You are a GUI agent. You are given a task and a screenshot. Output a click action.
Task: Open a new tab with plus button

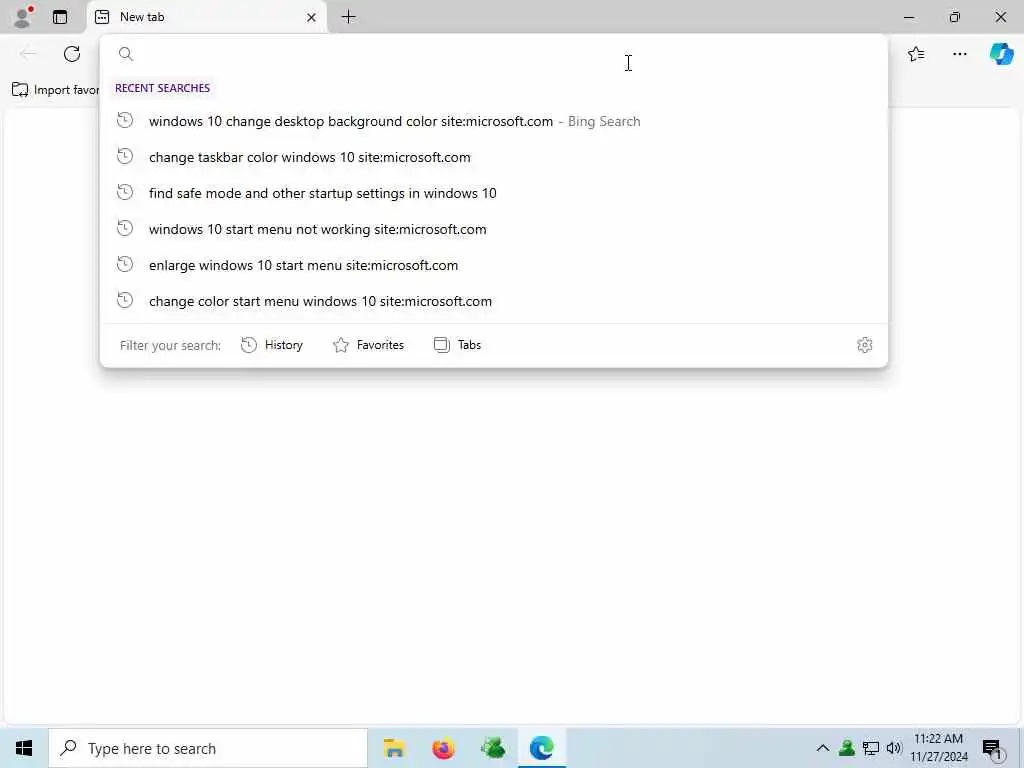tap(349, 17)
